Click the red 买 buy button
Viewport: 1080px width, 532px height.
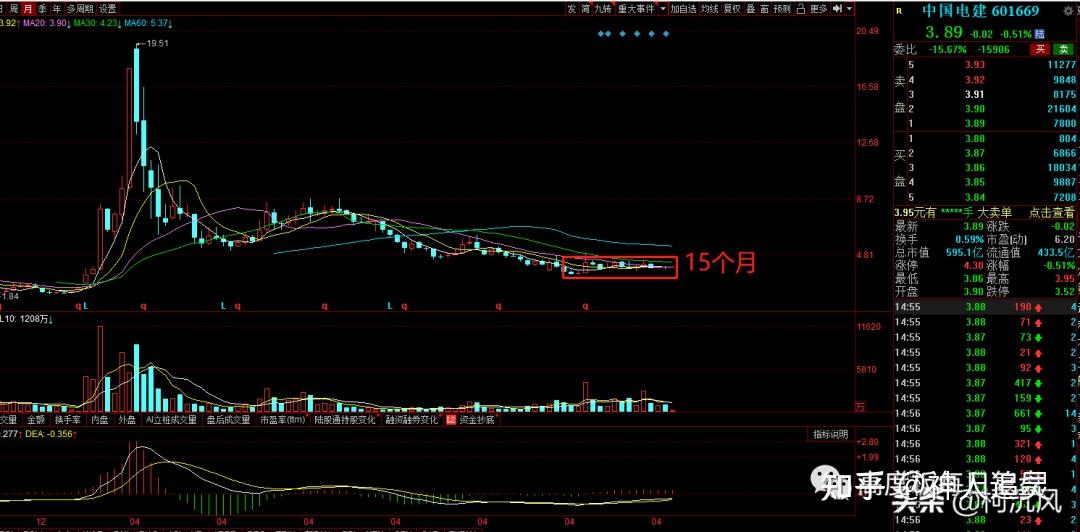pos(1040,49)
